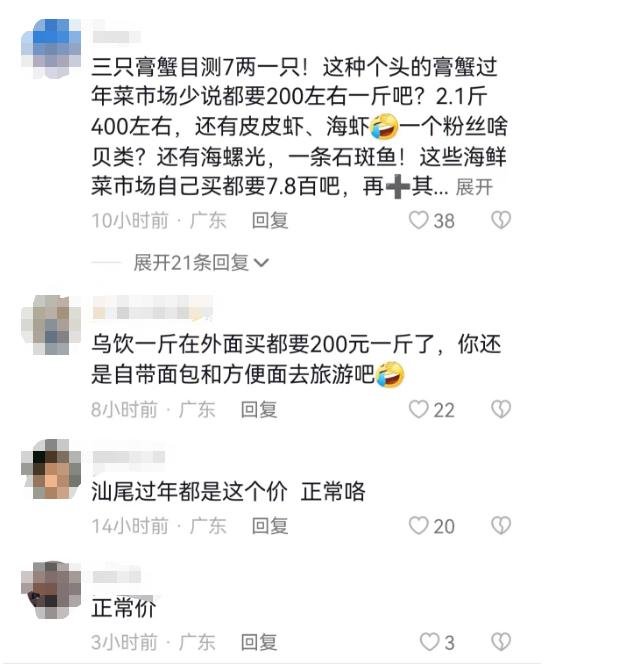The width and height of the screenshot is (632, 664).
Task: Open the blue avatar of first commenter
Action: click(x=51, y=49)
